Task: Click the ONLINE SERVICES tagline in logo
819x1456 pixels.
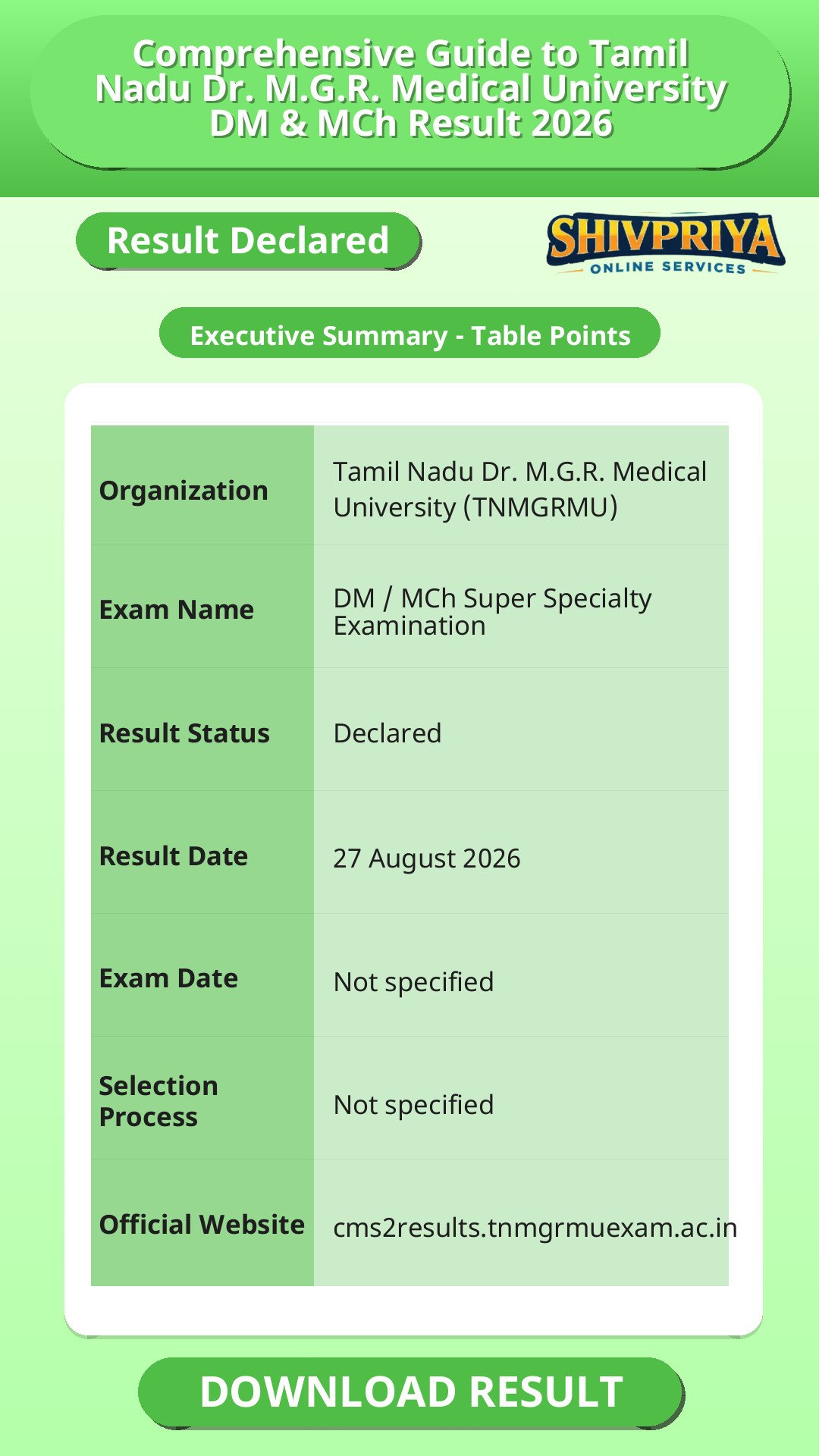Action: coord(668,267)
